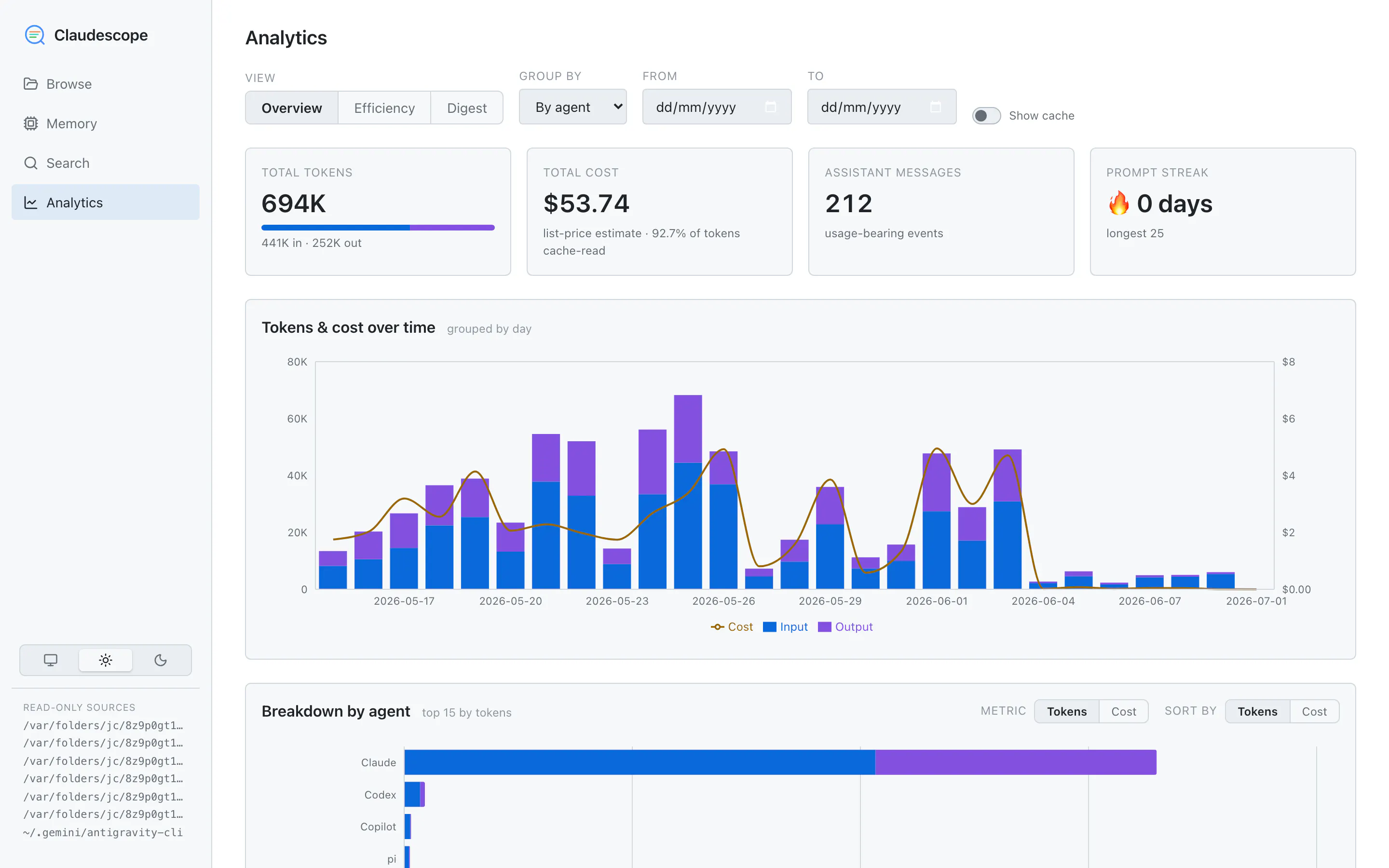Select the Analytics chart icon
Viewport: 1389px width, 868px height.
[x=30, y=203]
